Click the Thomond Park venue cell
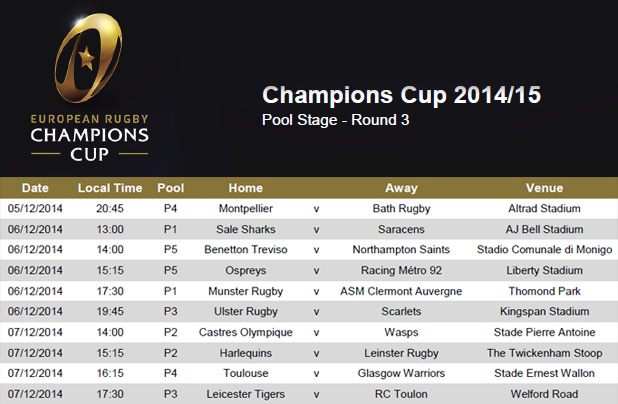The image size is (618, 404). click(544, 291)
